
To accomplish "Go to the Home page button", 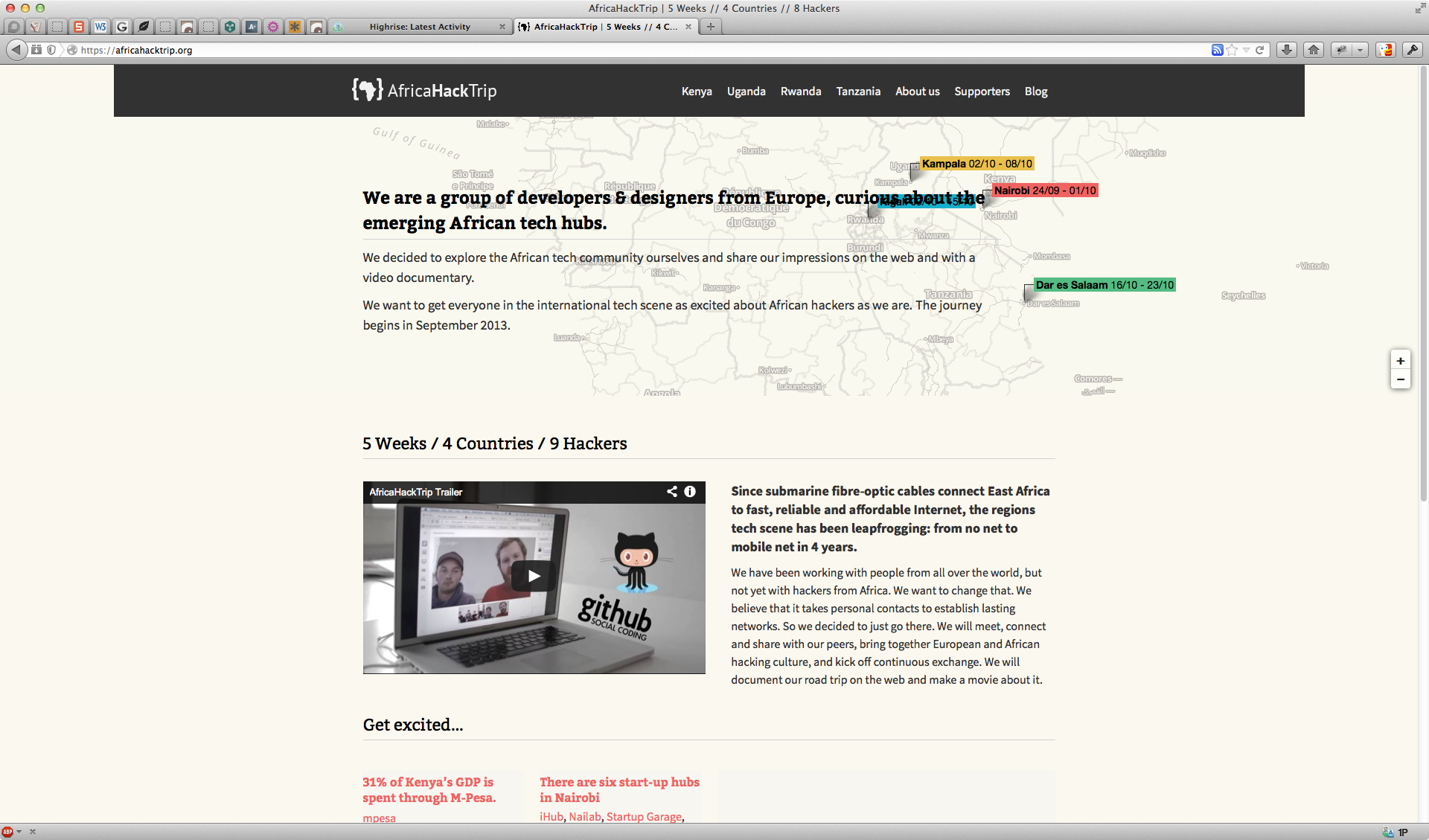I will pos(1314,50).
